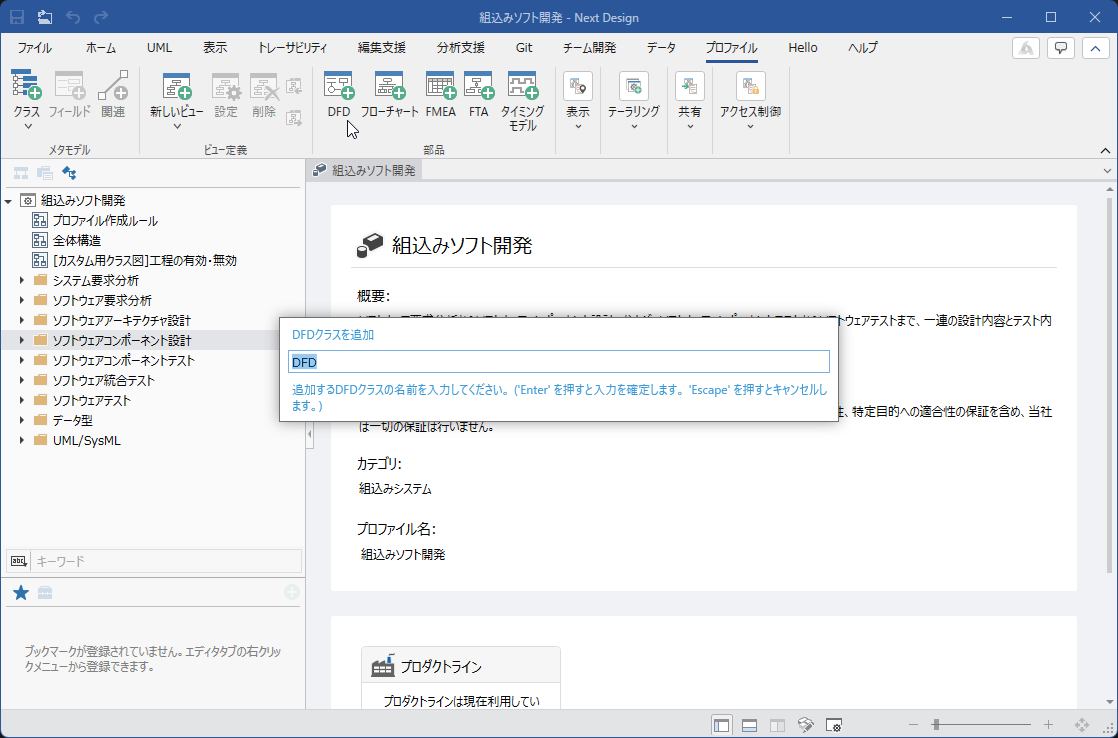Image resolution: width=1118 pixels, height=738 pixels.
Task: Click the クラス (class) add icon
Action: (27, 86)
